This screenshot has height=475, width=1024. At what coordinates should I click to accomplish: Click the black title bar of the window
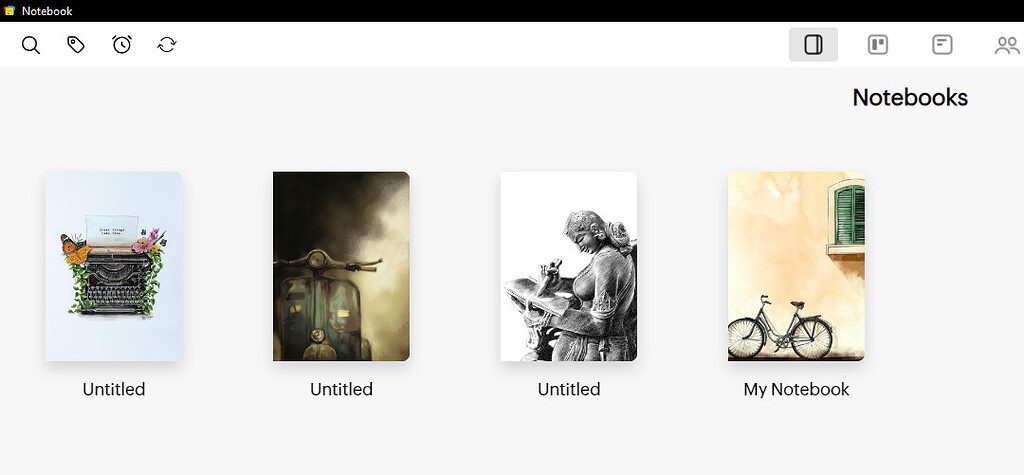pos(512,11)
